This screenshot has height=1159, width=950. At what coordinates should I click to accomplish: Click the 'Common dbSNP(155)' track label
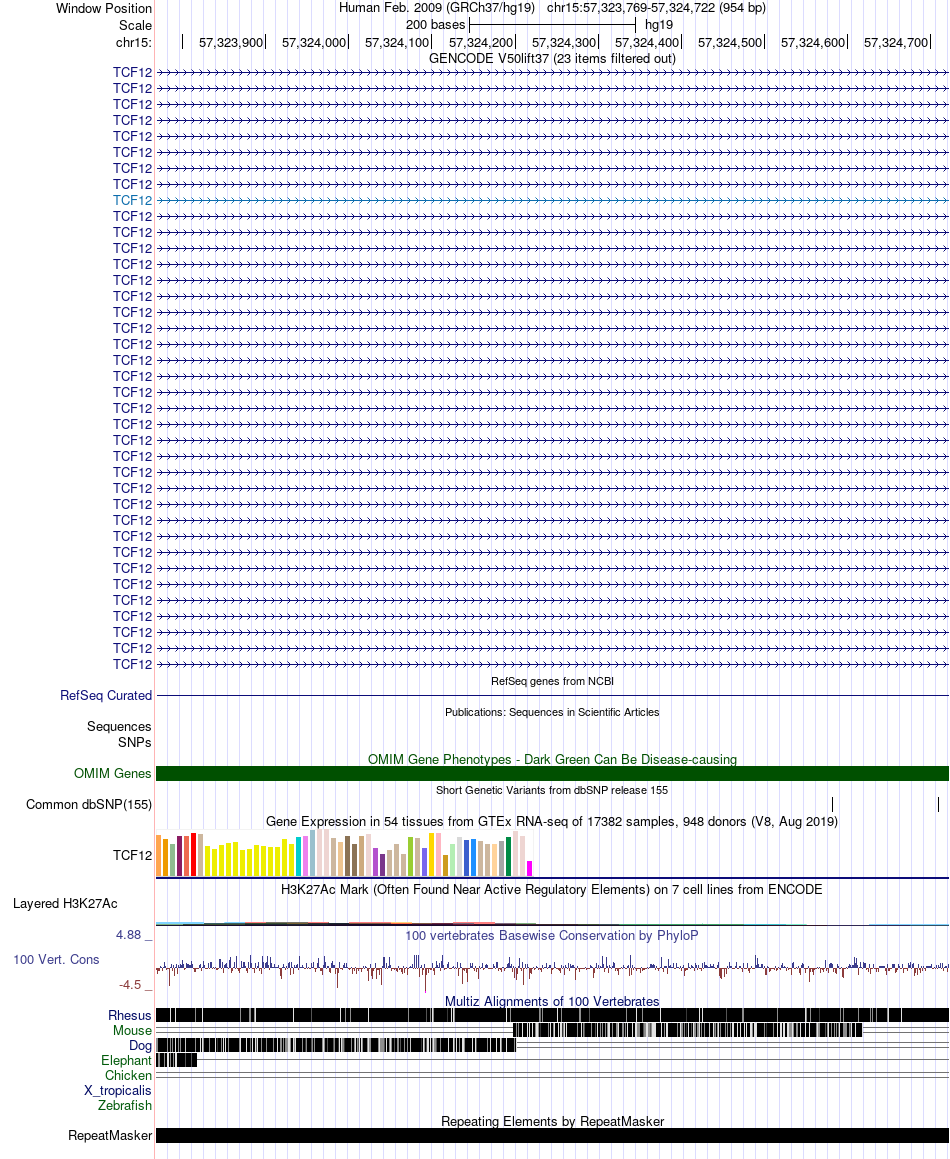(x=89, y=804)
